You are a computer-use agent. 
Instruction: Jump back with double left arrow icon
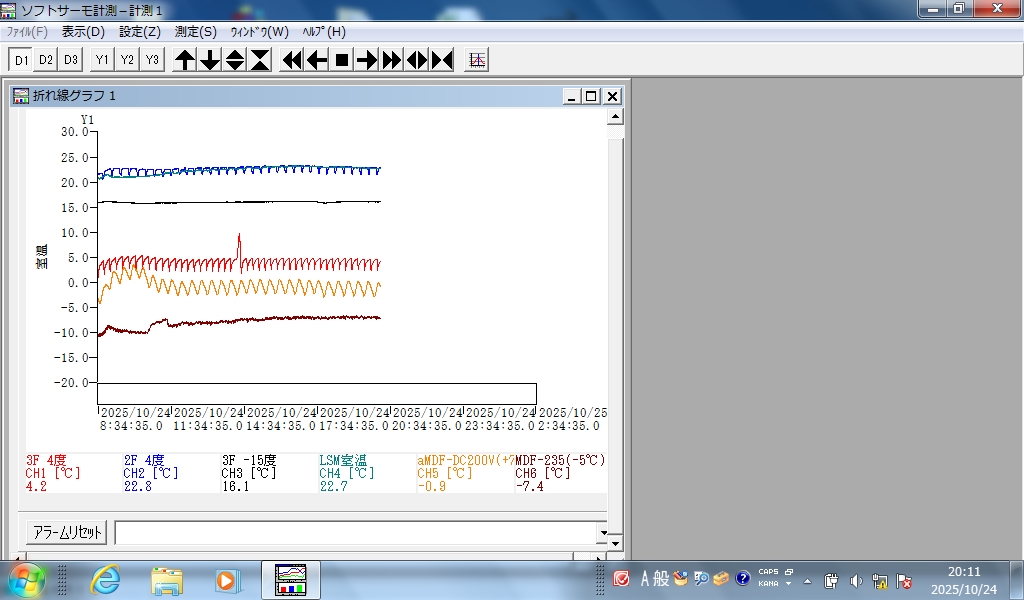[x=292, y=60]
